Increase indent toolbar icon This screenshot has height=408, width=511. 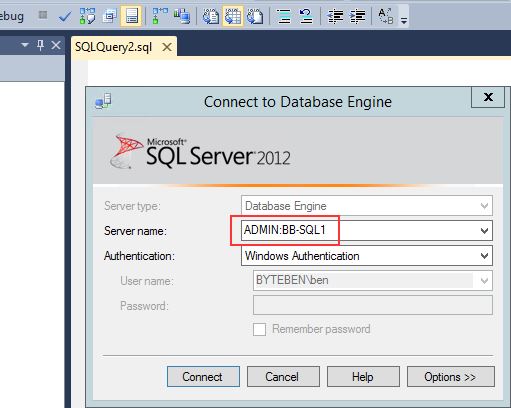coord(357,16)
